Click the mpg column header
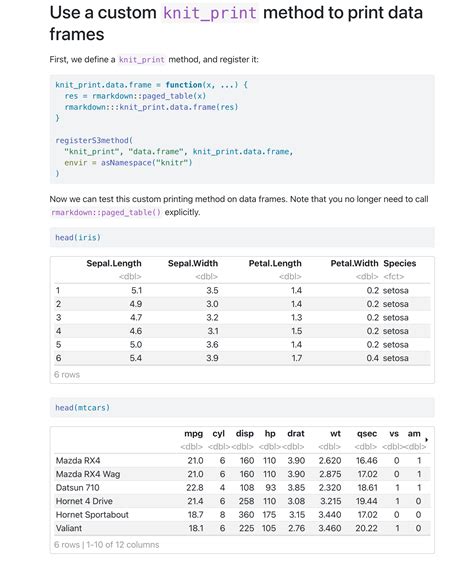This screenshot has height=580, width=474. [194, 434]
